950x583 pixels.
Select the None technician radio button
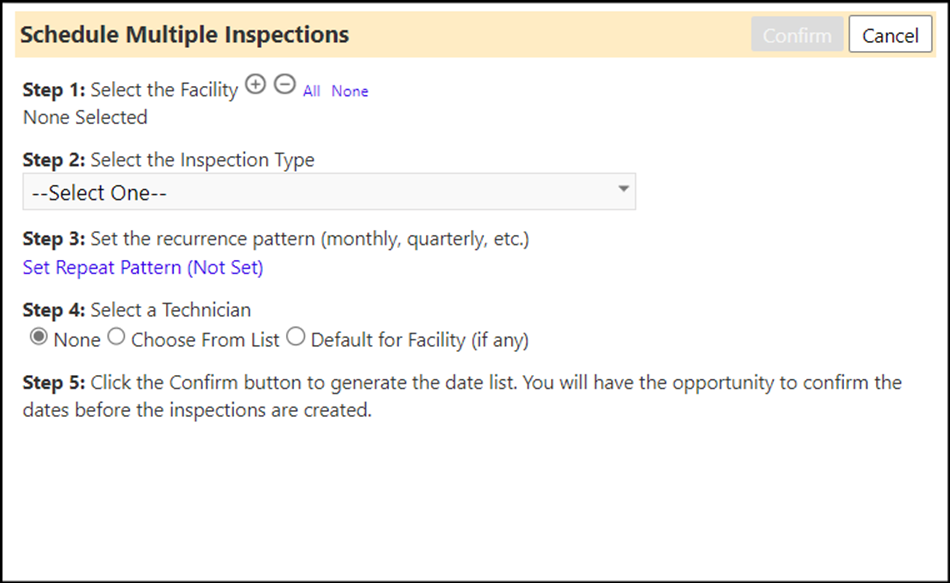39,337
